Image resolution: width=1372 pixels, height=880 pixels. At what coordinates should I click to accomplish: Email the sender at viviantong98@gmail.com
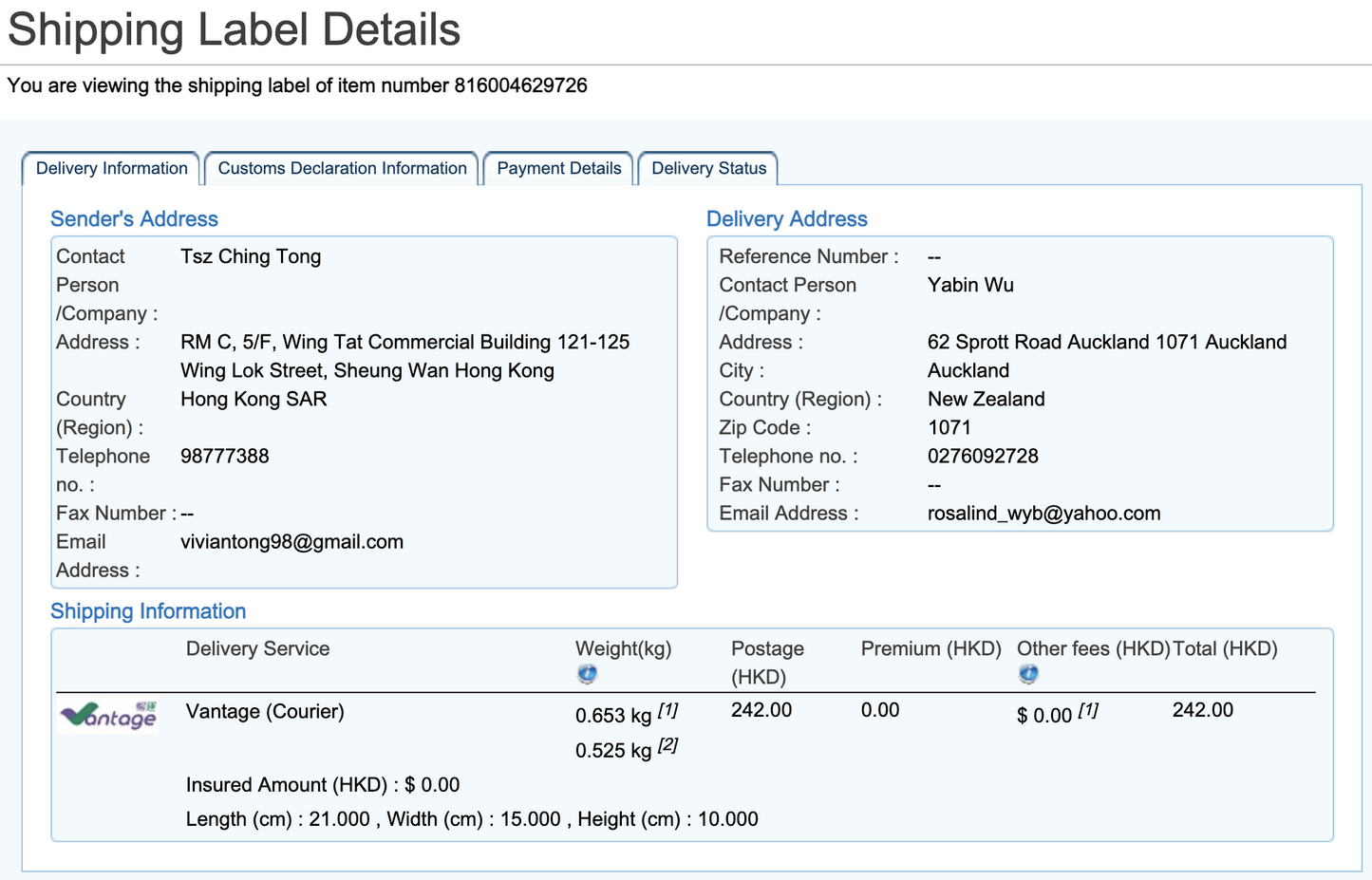point(291,541)
